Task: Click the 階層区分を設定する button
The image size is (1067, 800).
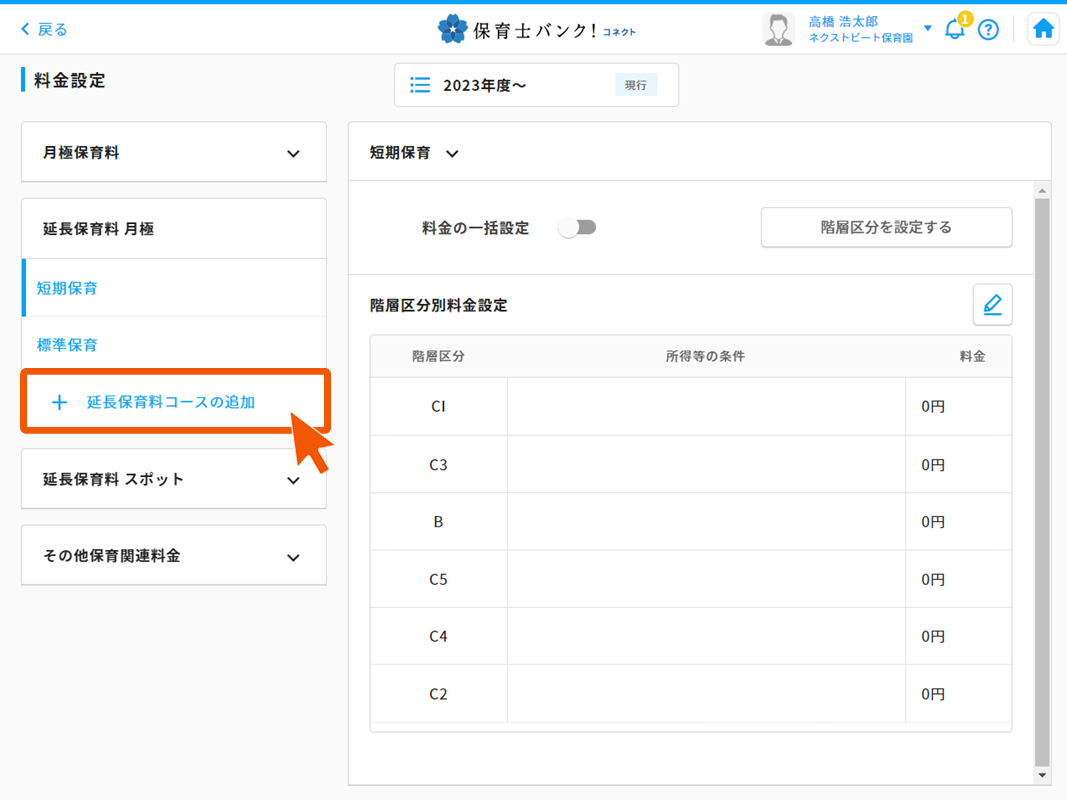Action: pyautogui.click(x=886, y=227)
